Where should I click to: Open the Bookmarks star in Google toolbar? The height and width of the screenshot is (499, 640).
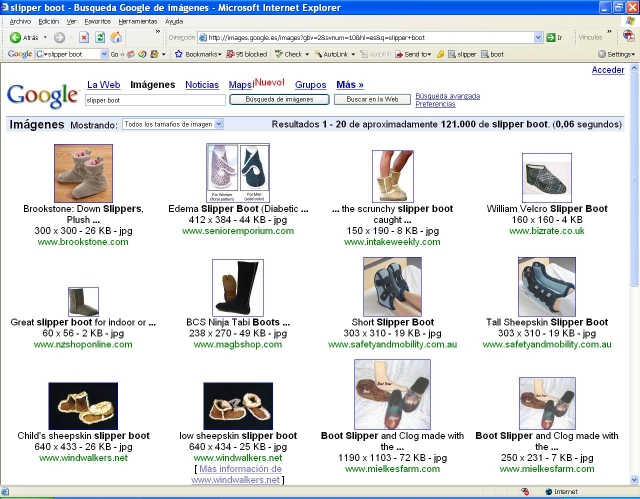click(178, 54)
